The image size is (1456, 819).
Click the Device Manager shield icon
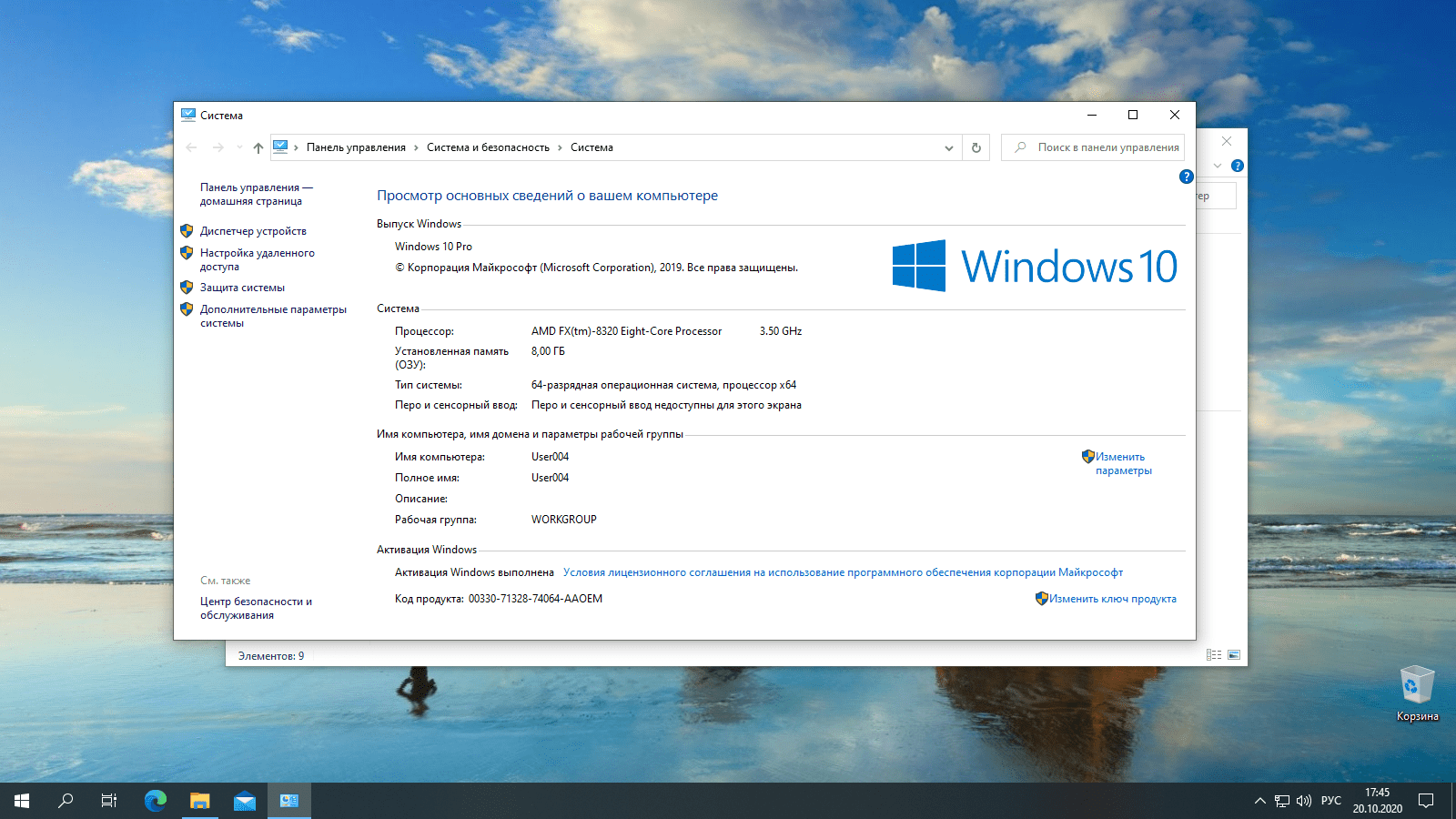(x=187, y=231)
